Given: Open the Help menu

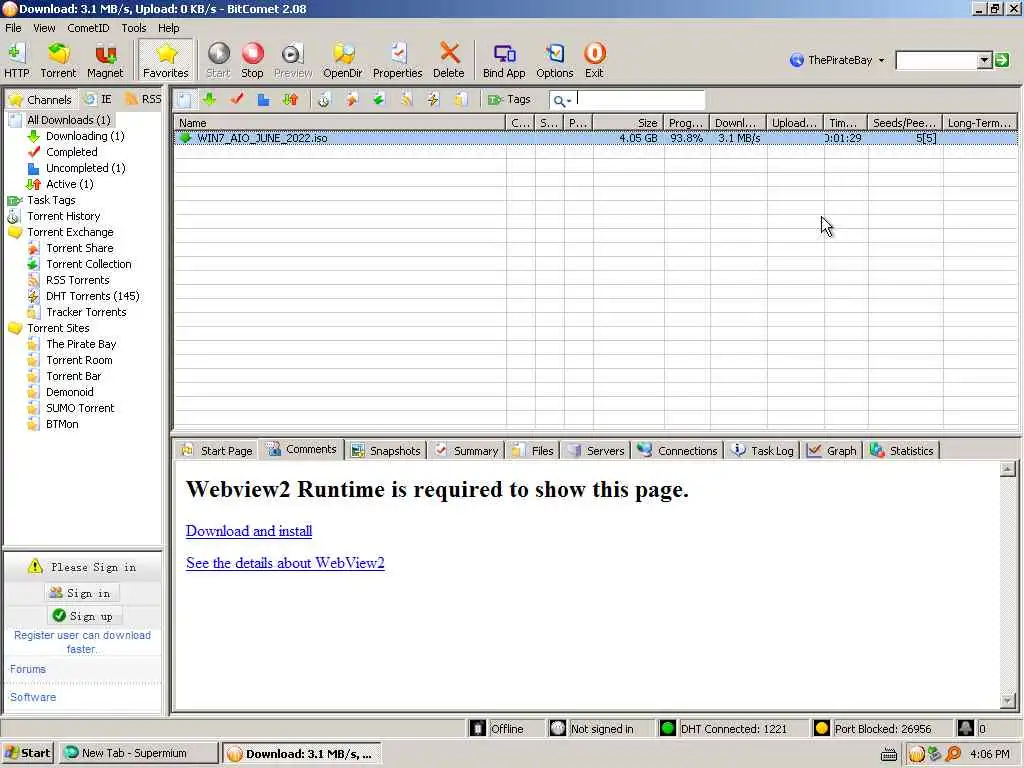Looking at the screenshot, I should pyautogui.click(x=168, y=28).
